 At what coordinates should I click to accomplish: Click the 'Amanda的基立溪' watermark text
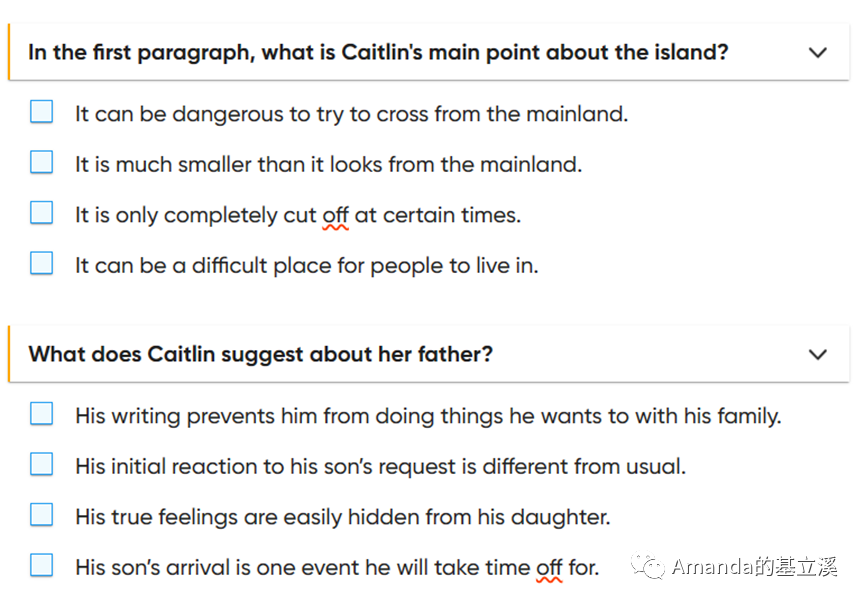point(754,567)
